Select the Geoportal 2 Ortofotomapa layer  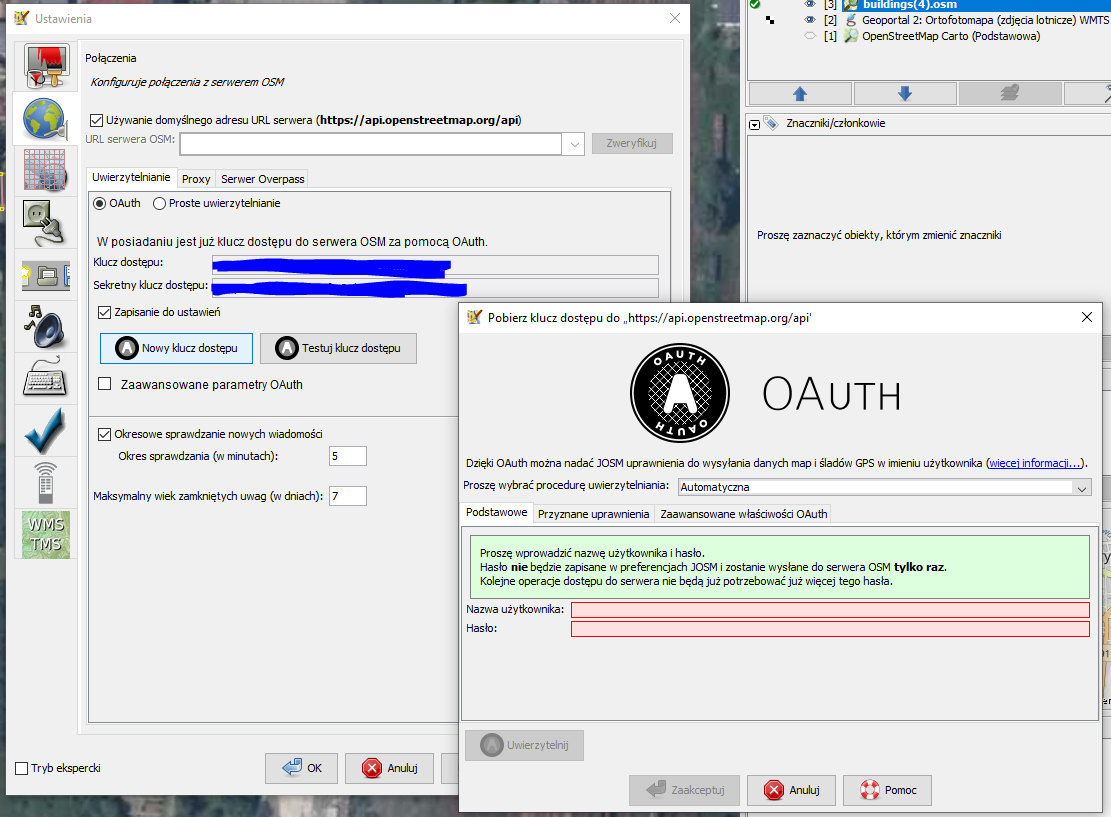coord(985,20)
